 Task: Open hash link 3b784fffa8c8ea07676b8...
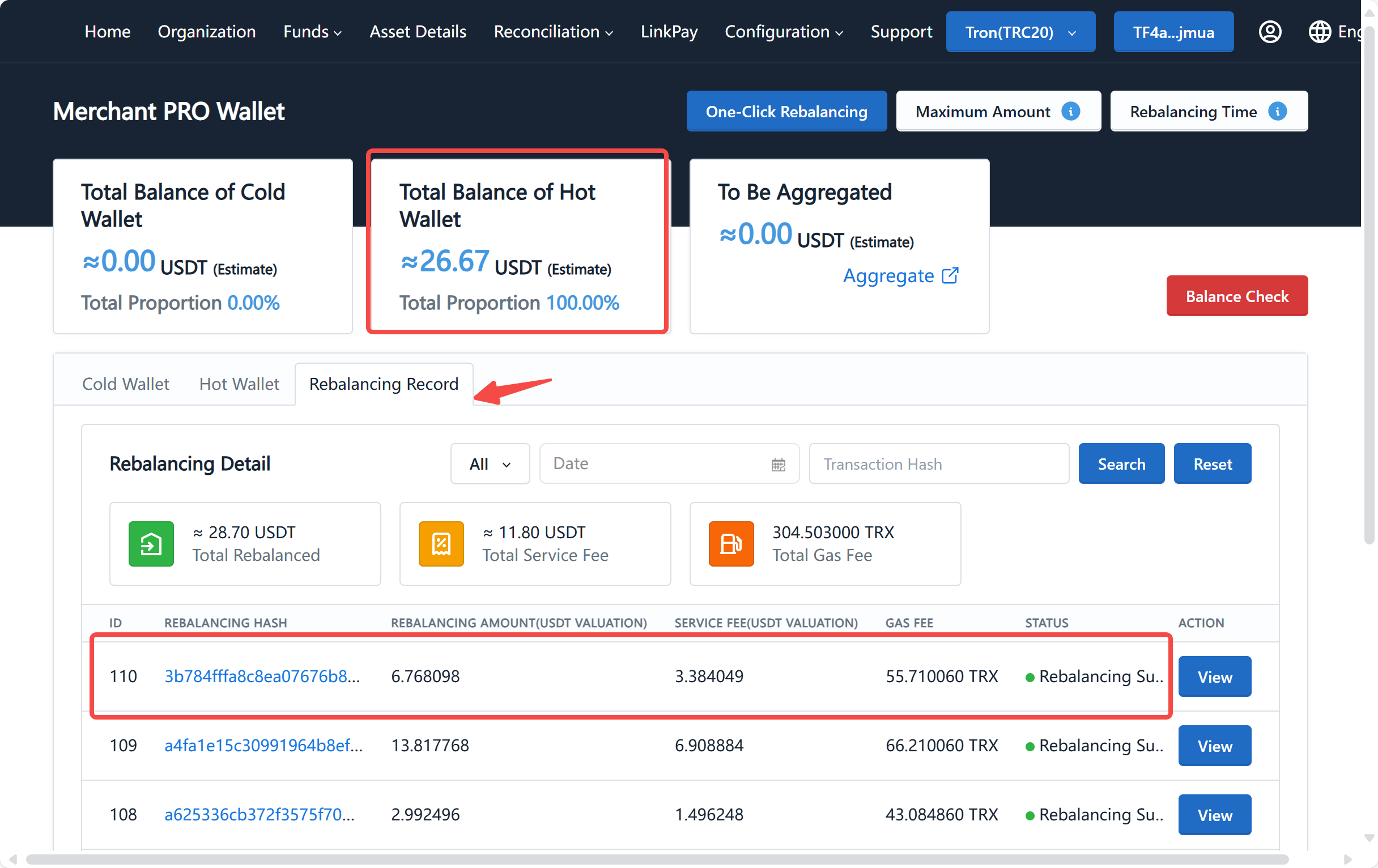click(x=262, y=676)
